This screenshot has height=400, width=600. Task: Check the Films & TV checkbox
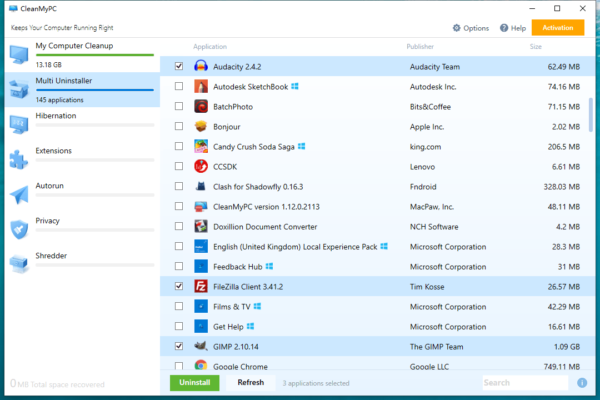[x=179, y=306]
